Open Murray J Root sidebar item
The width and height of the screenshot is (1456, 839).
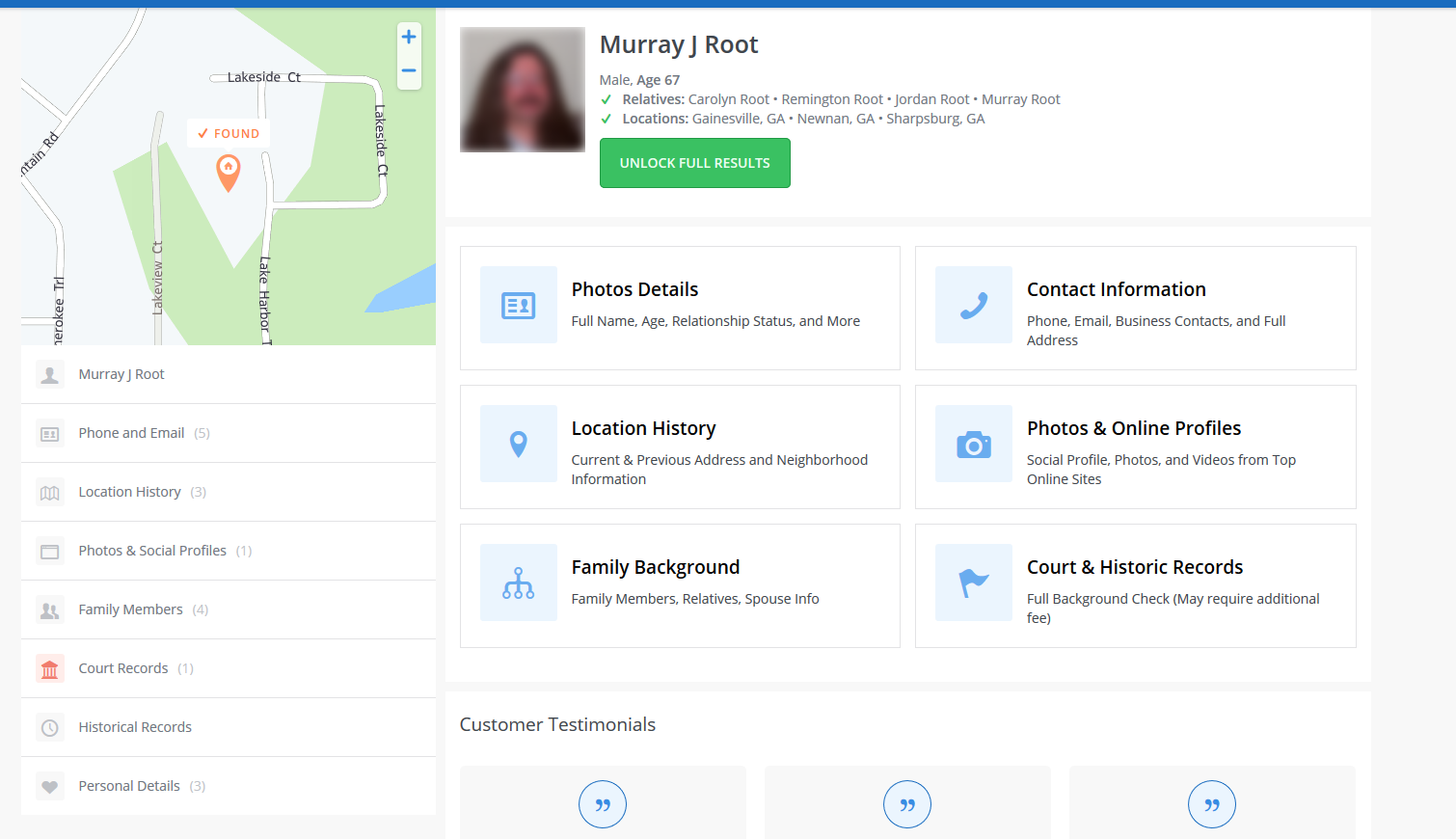[x=229, y=374]
